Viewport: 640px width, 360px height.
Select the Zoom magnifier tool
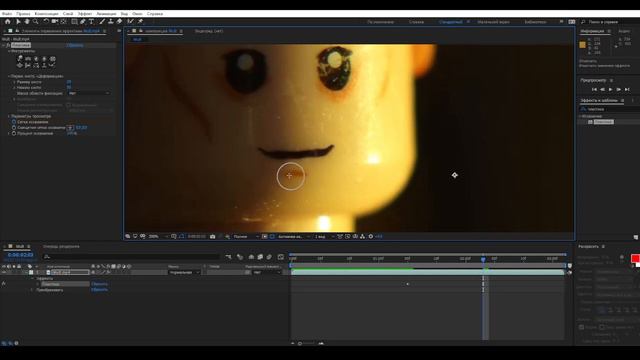point(36,22)
